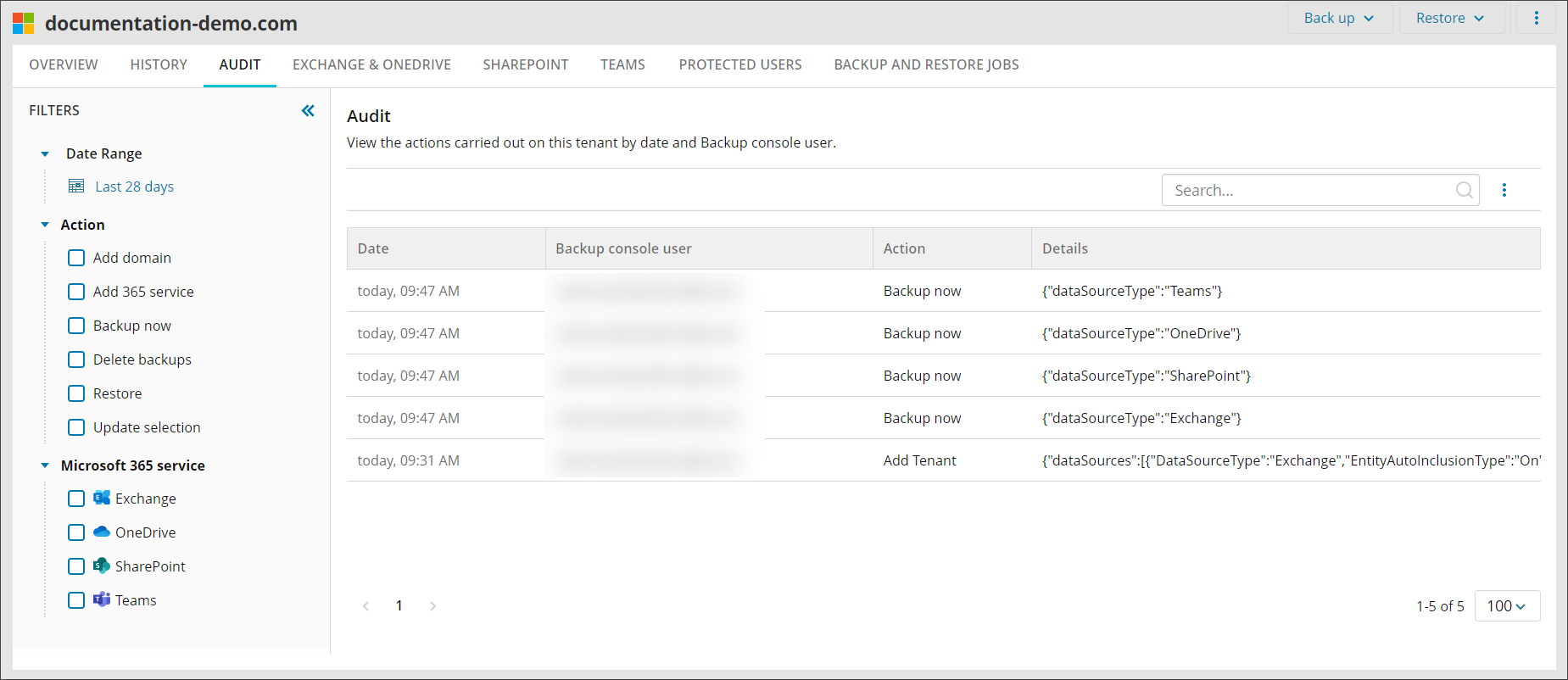Screen dimensions: 1568x680
Task: Open the top-right tenant kebab menu
Action: (x=1536, y=18)
